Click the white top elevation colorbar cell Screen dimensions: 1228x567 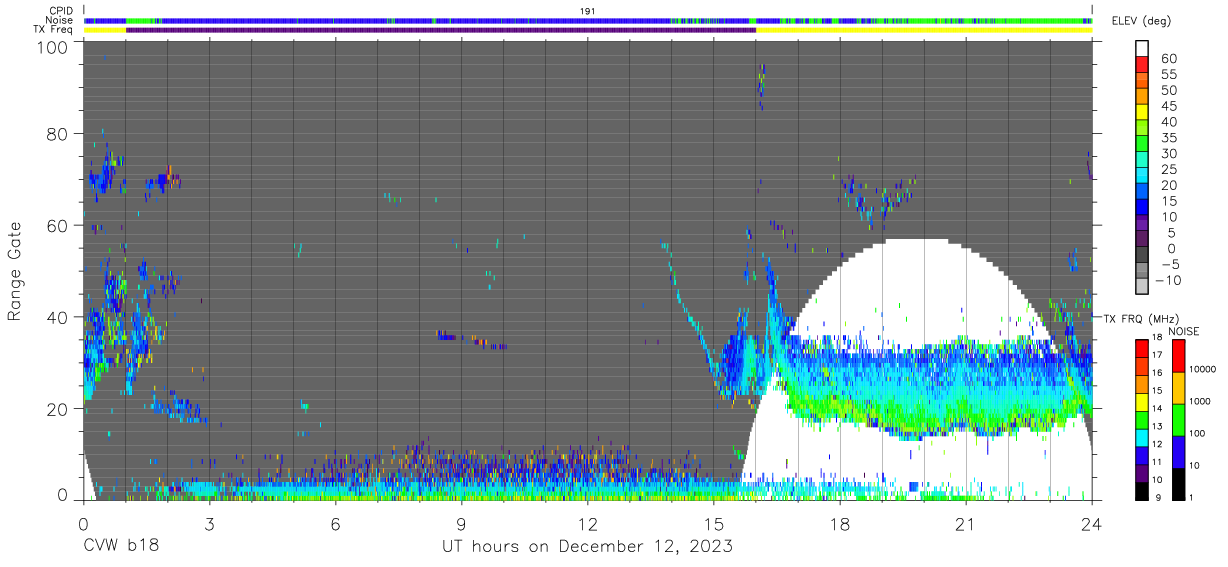coord(1143,46)
